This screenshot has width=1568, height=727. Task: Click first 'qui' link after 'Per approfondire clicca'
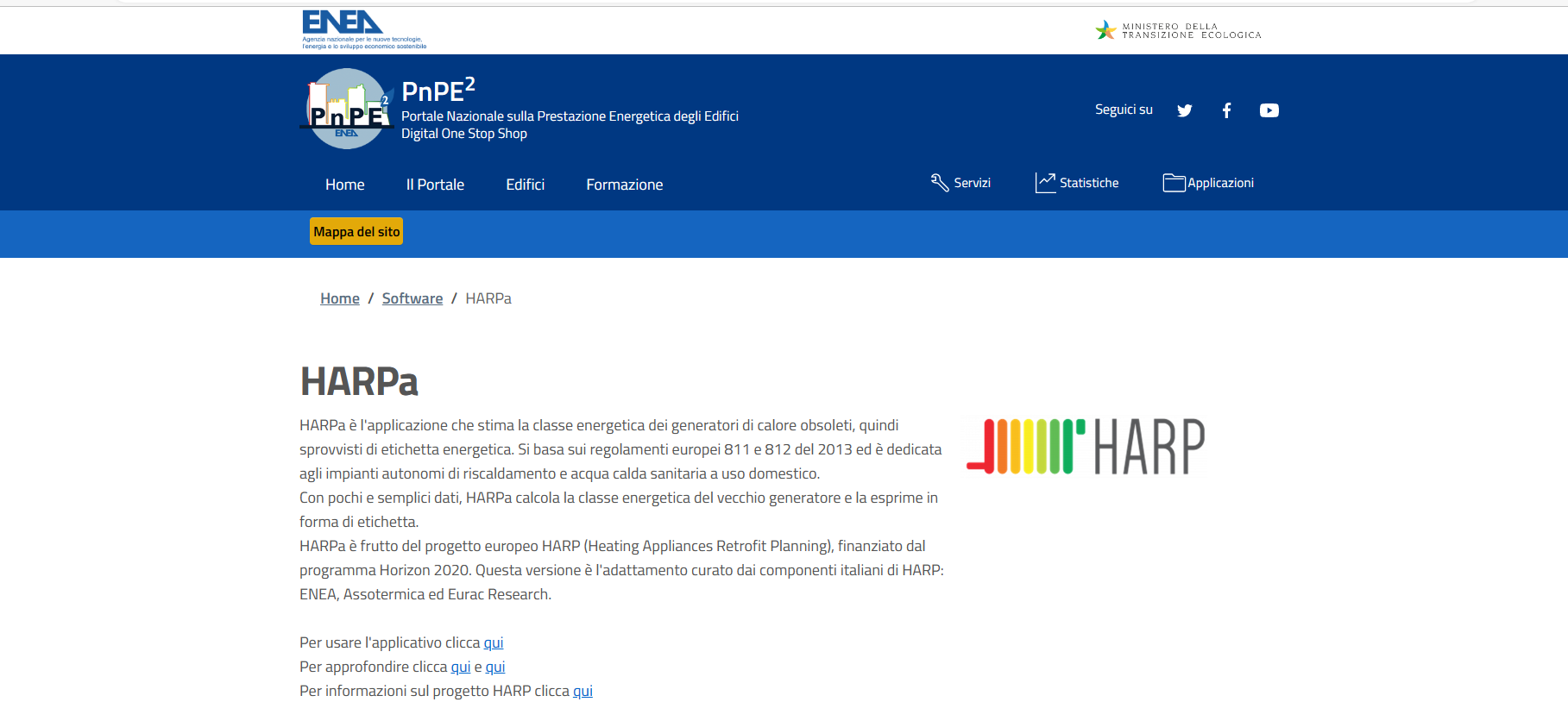(x=461, y=667)
